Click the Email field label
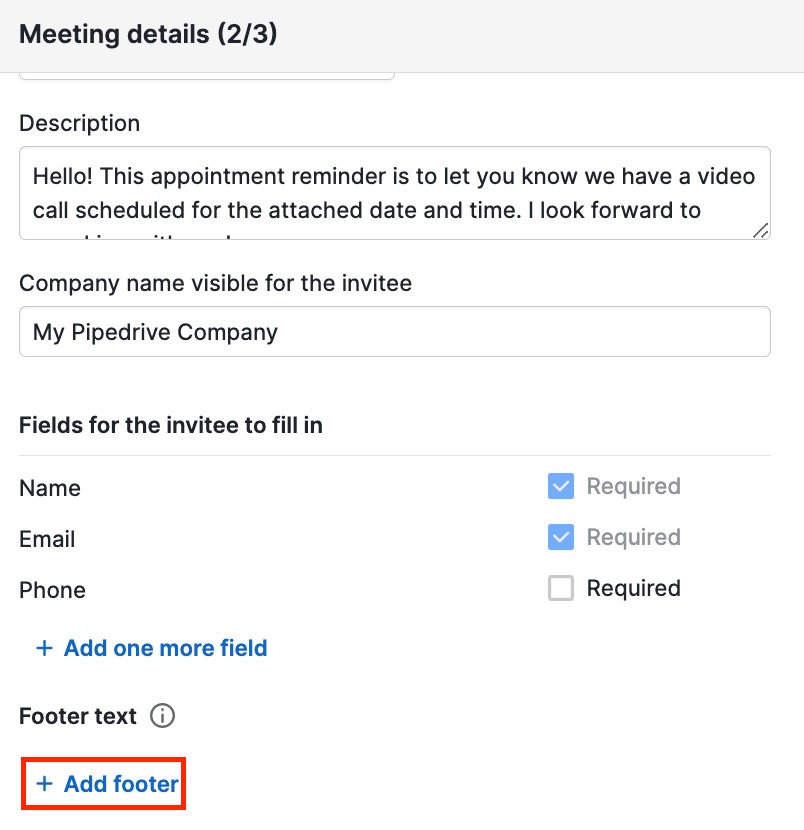The image size is (804, 830). point(47,539)
